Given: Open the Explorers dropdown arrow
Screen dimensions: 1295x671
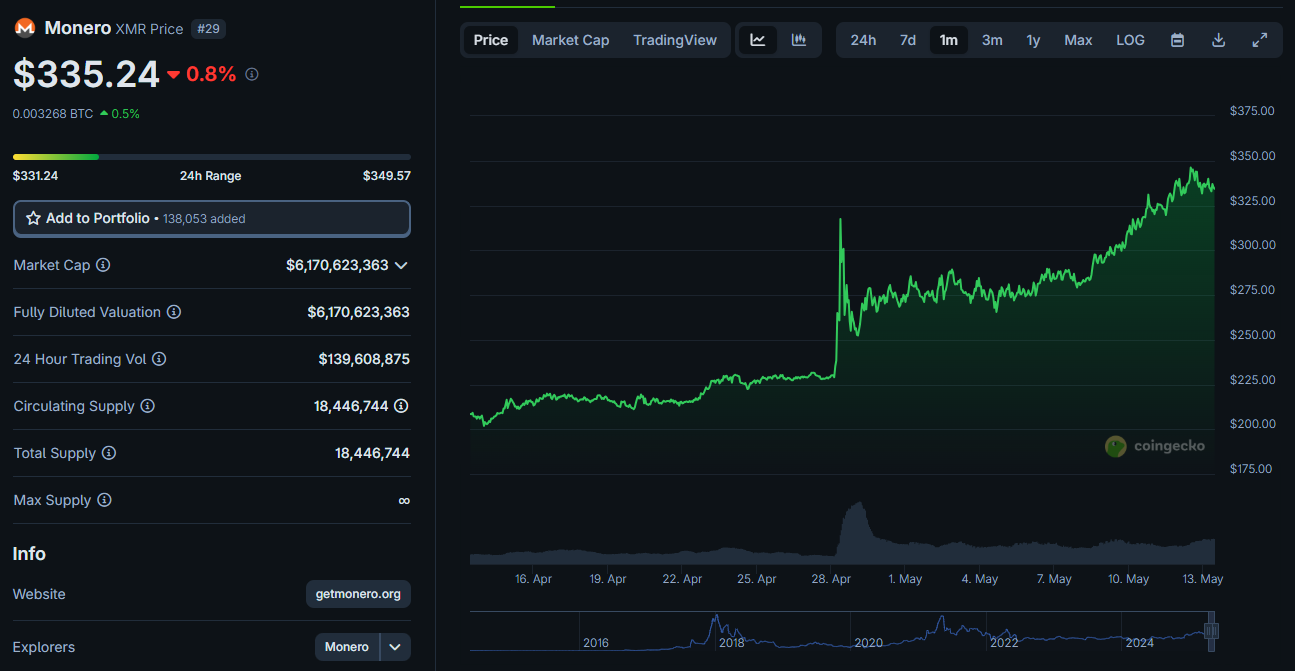Looking at the screenshot, I should tap(396, 647).
